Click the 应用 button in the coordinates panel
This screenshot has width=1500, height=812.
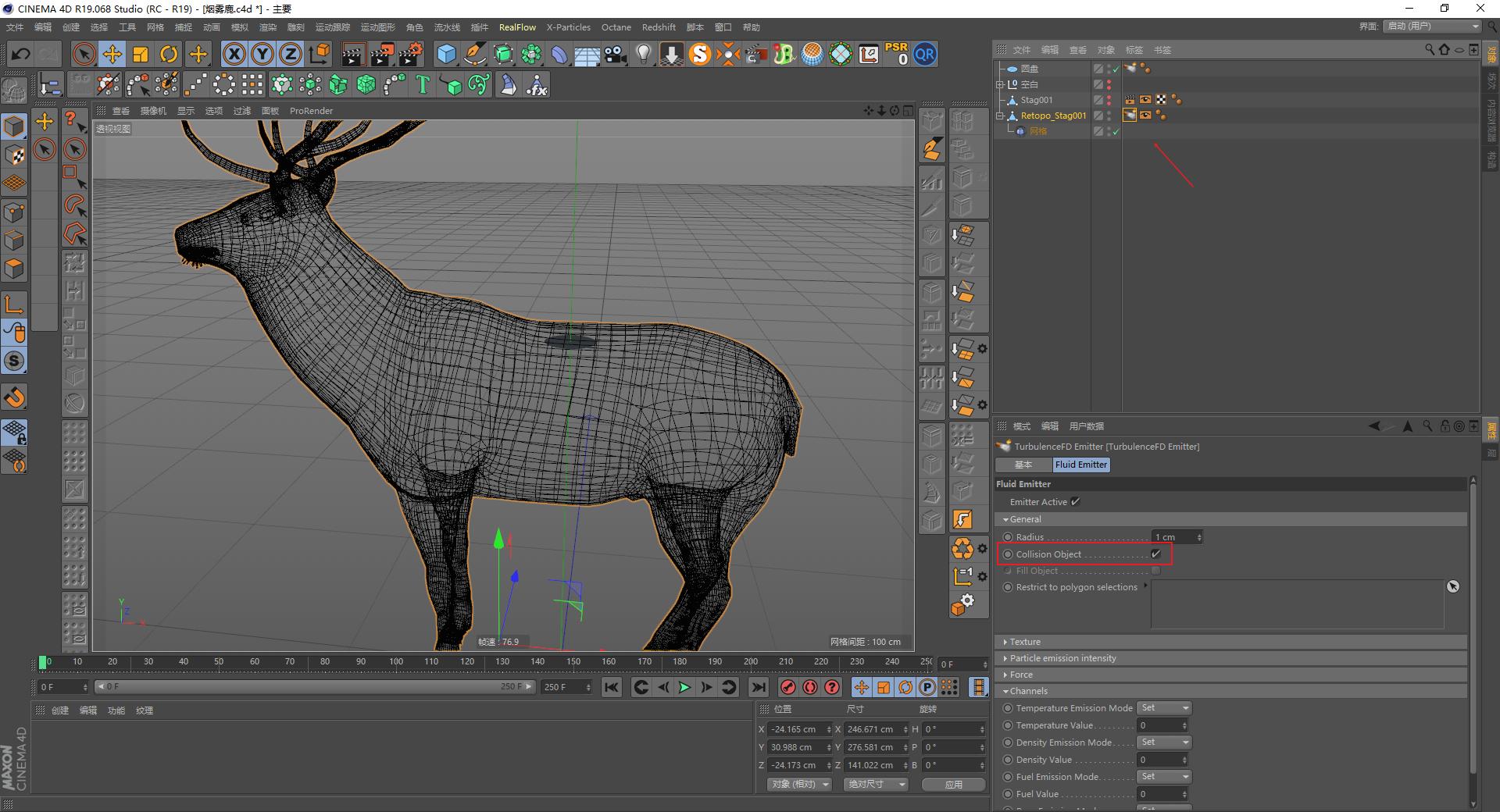(x=952, y=784)
